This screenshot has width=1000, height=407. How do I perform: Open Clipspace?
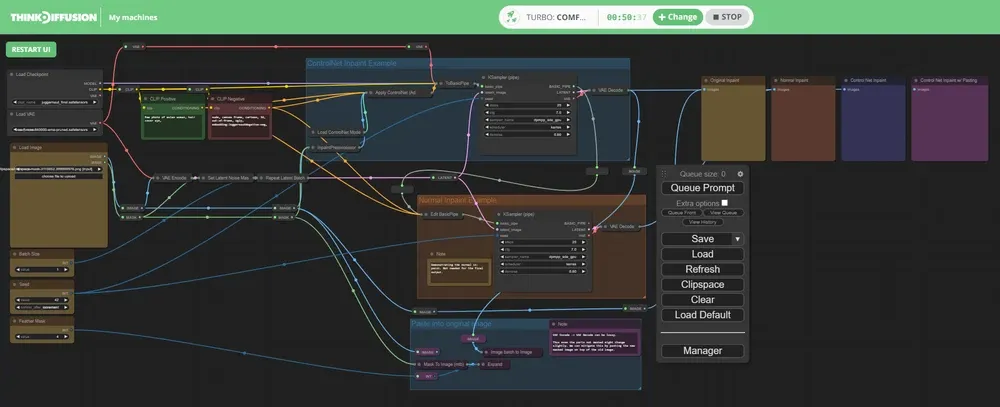point(702,285)
